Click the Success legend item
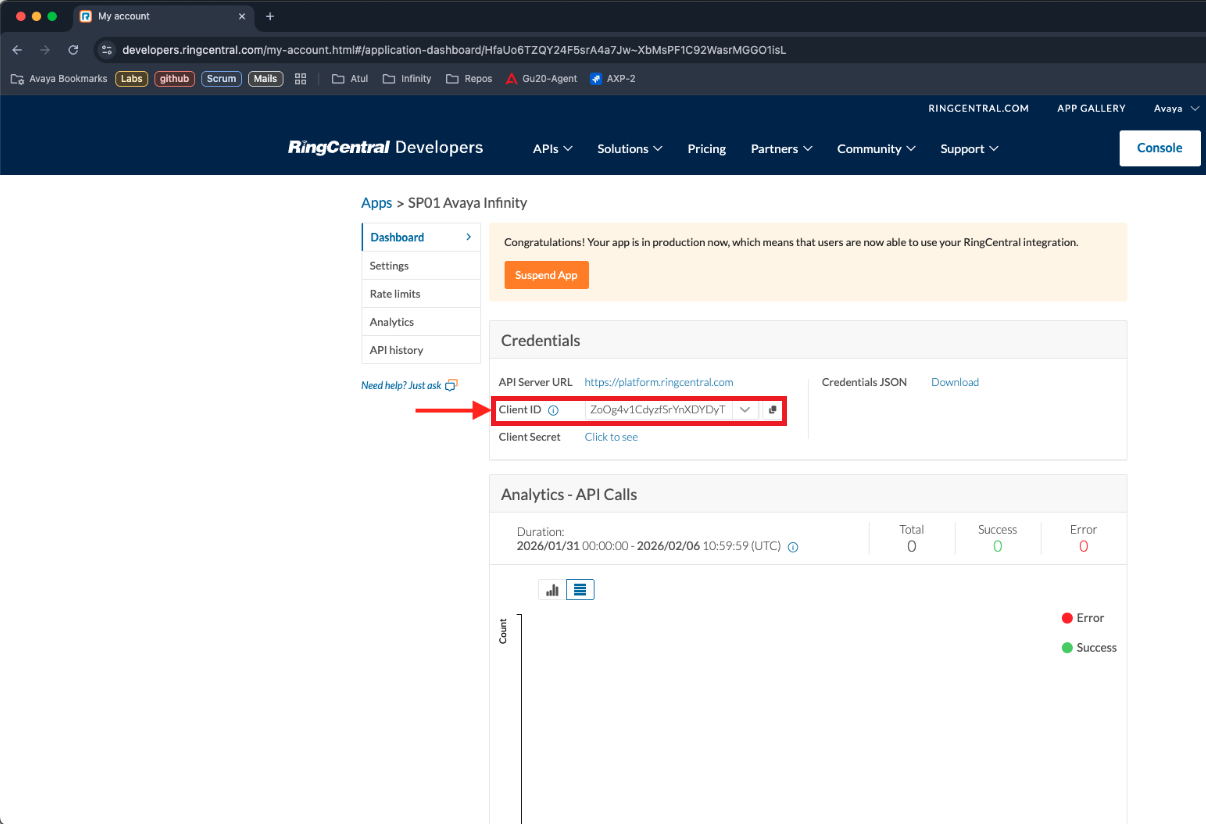1206x824 pixels. click(1089, 648)
